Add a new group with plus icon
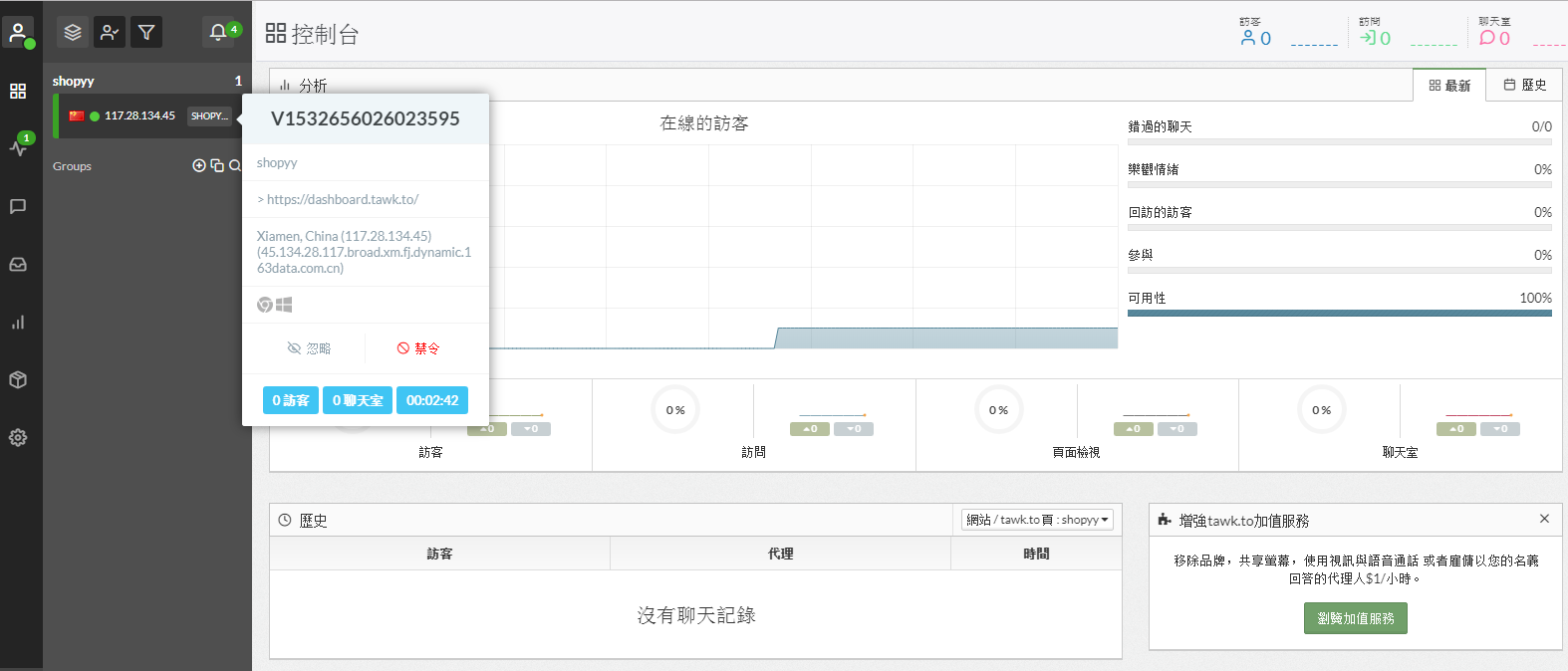1568x671 pixels. (199, 166)
